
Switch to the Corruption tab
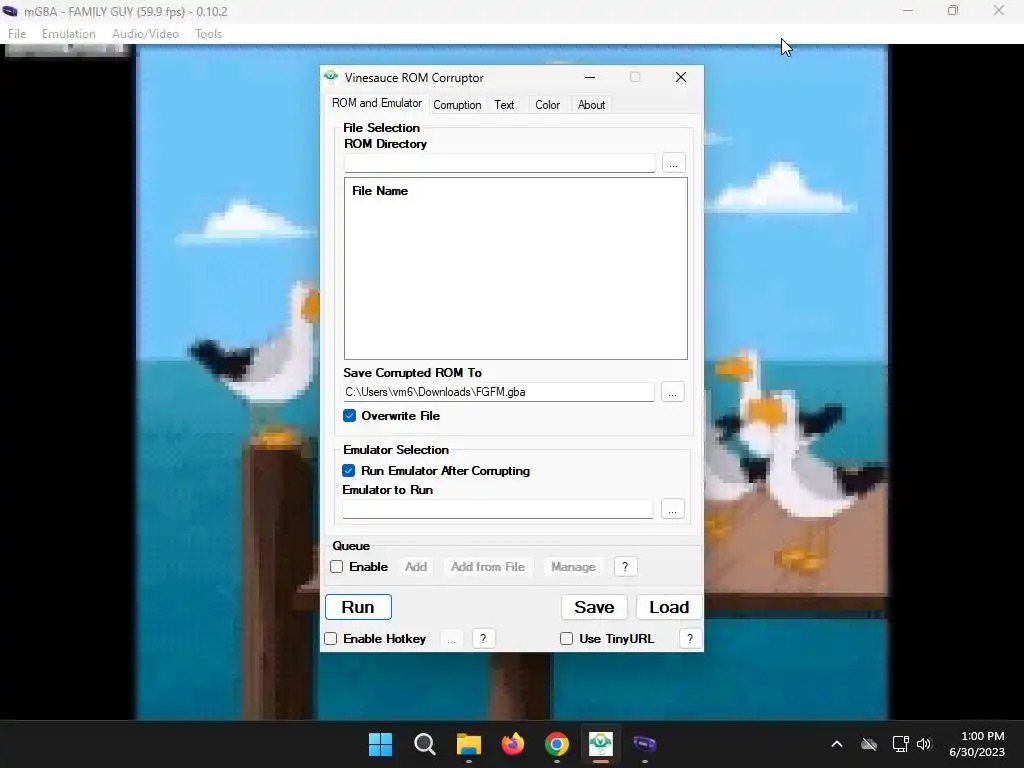[457, 104]
